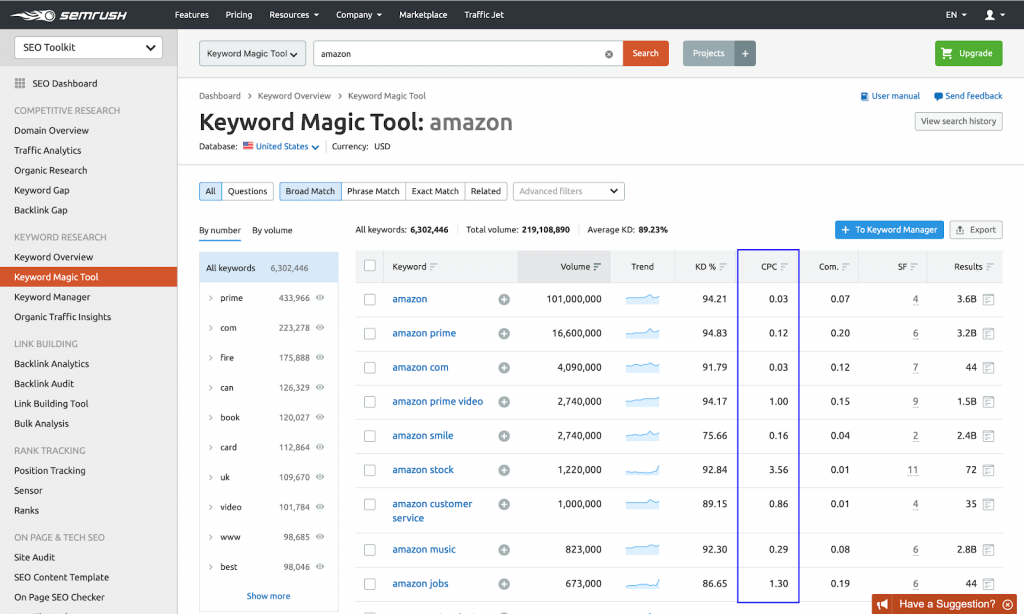The image size is (1024, 614).
Task: Clear the search query with the x icon
Action: point(609,54)
